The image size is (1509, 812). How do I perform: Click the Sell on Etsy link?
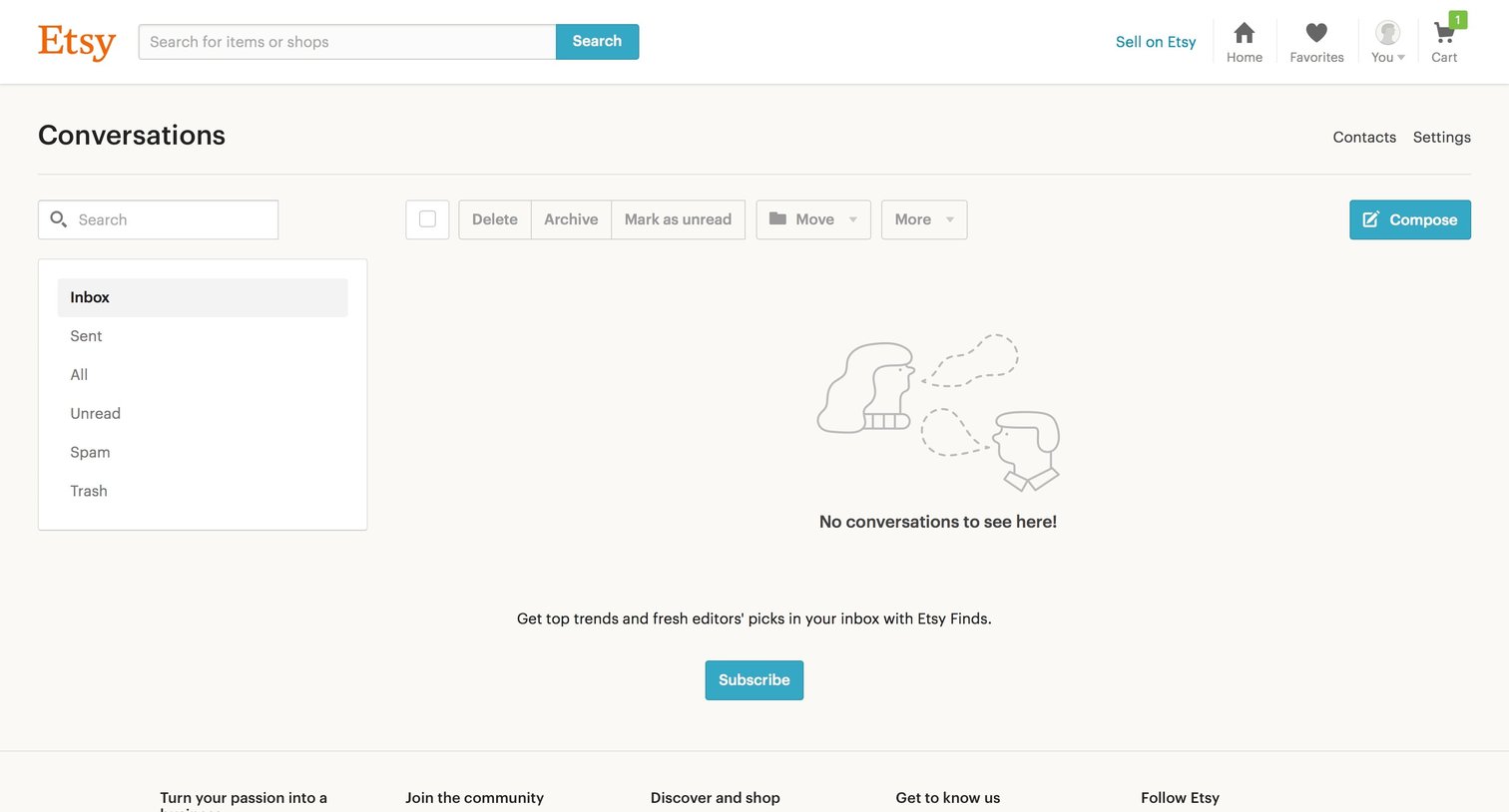[1156, 42]
